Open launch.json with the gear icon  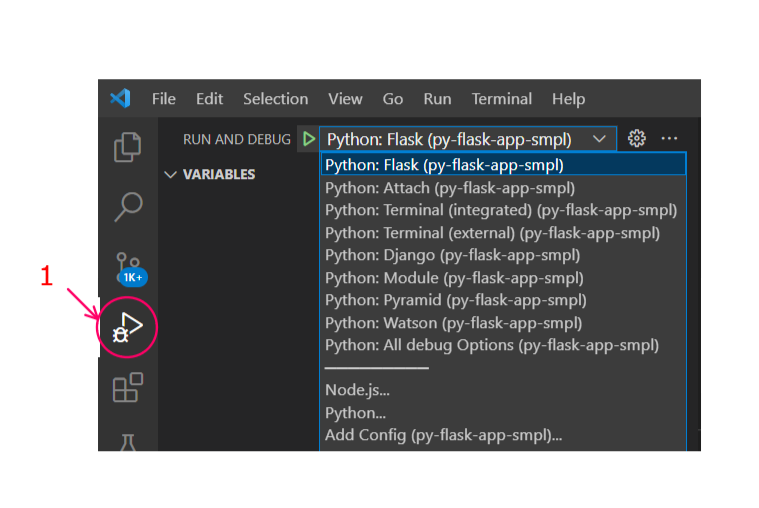coord(637,139)
